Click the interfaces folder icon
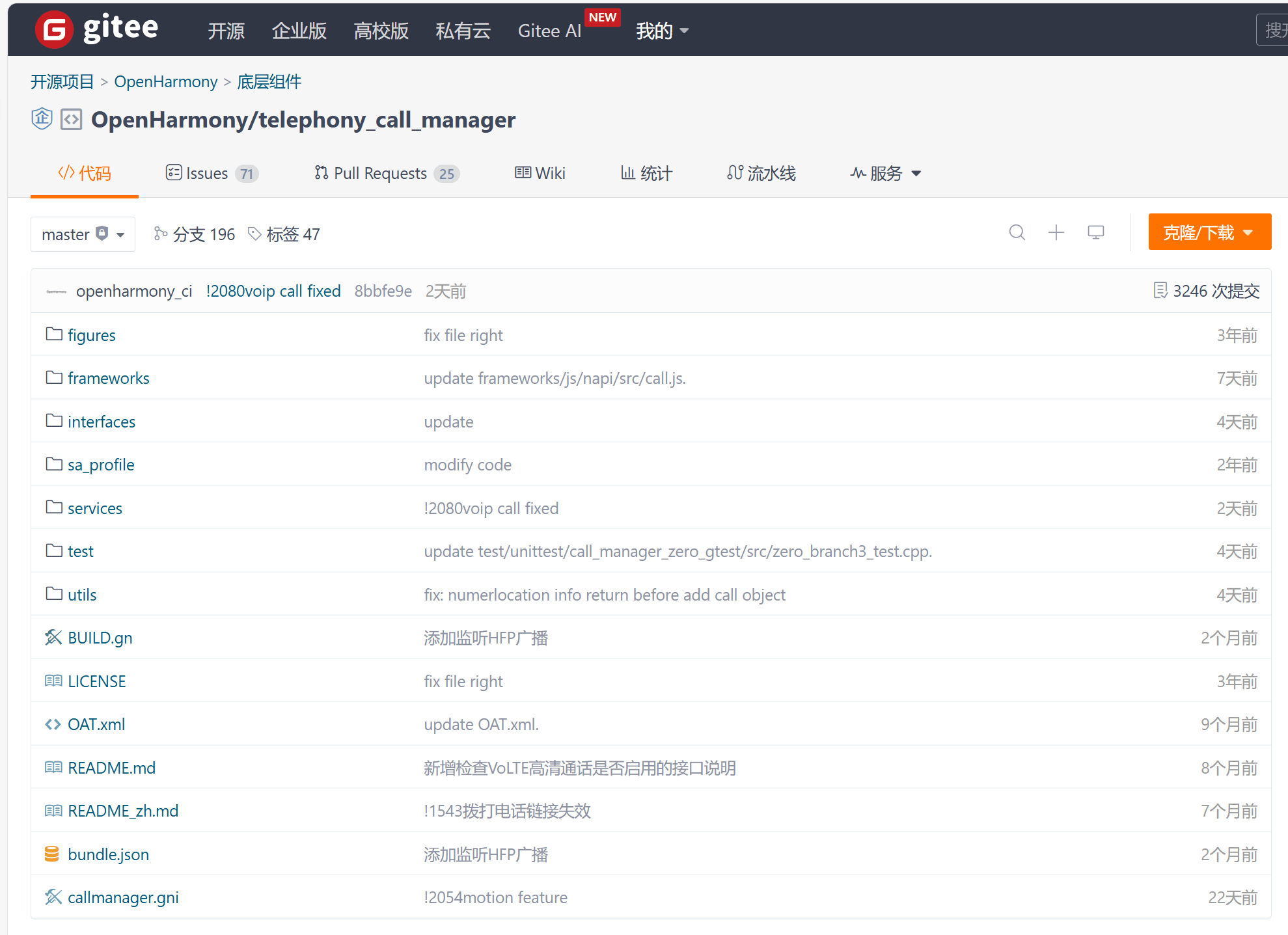The height and width of the screenshot is (935, 1288). coord(54,421)
